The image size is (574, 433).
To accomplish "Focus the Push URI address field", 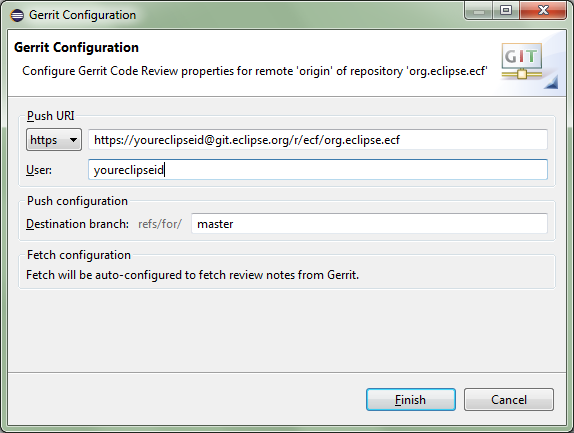I will coord(318,139).
